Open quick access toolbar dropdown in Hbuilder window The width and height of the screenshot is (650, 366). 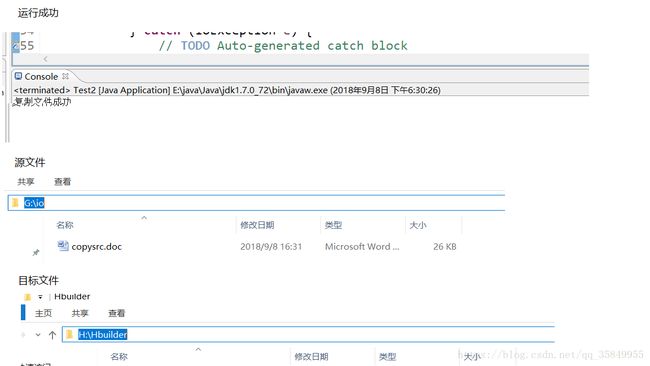click(x=40, y=297)
